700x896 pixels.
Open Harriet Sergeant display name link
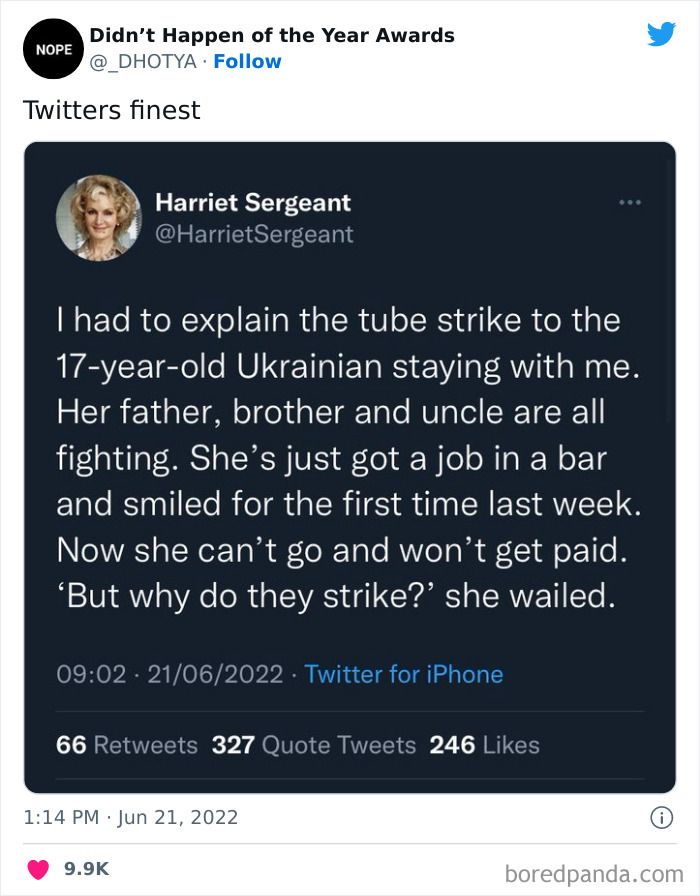(253, 203)
